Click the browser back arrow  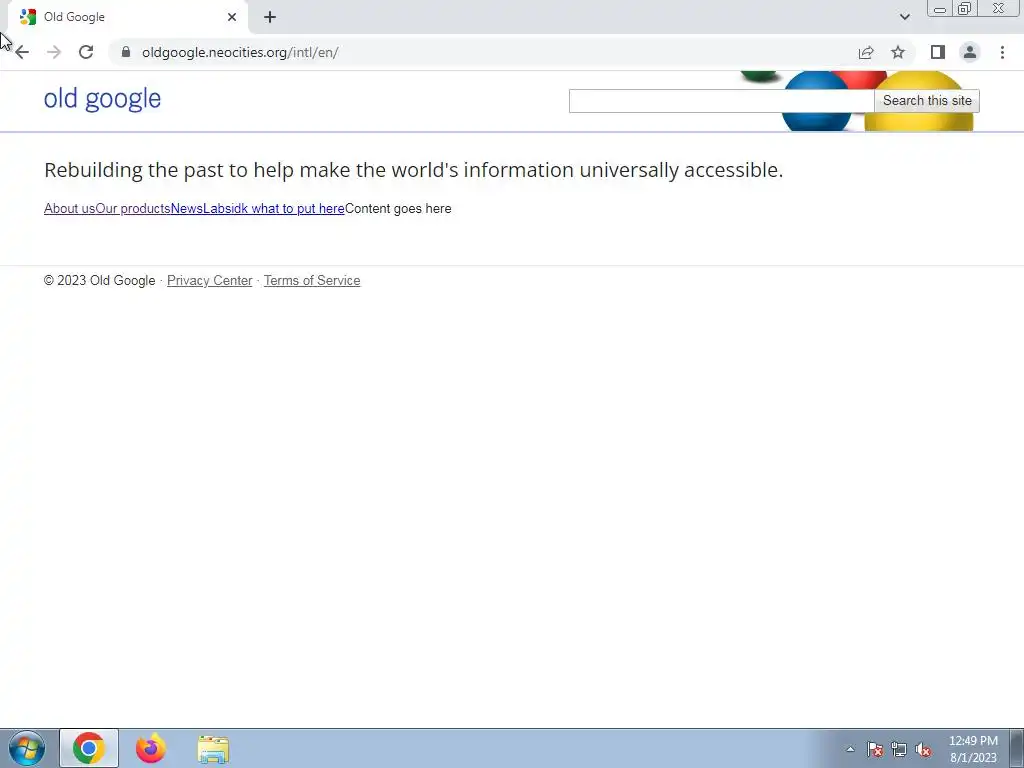coord(22,52)
